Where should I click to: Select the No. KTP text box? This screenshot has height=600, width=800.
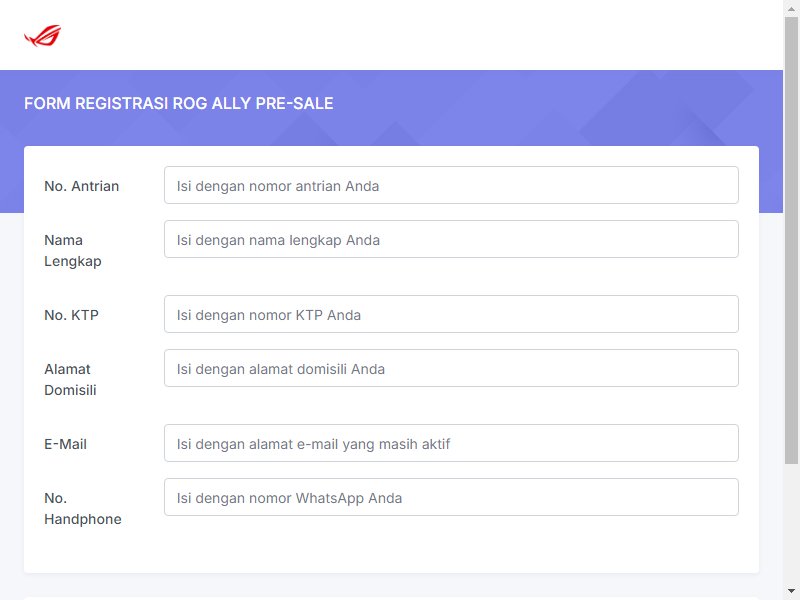451,314
